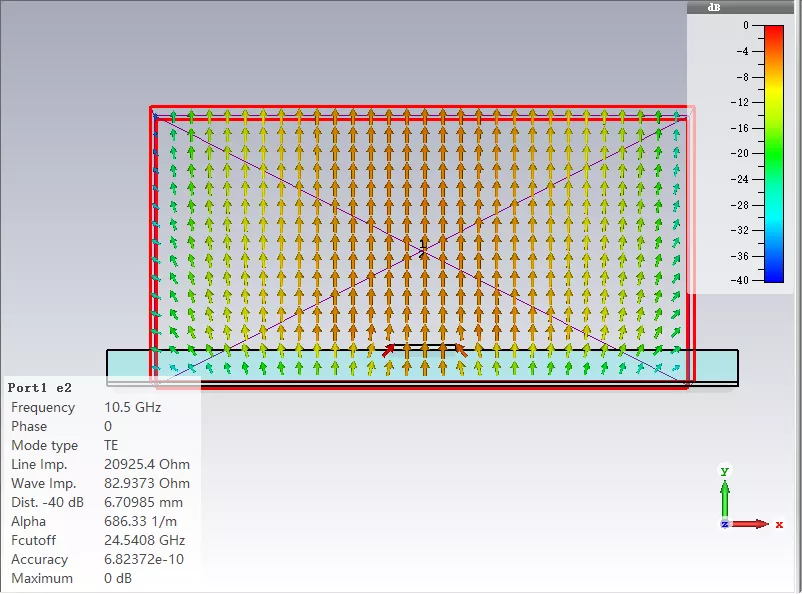Pick the blue bottom of the color scale
The height and width of the screenshot is (594, 802).
(774, 276)
